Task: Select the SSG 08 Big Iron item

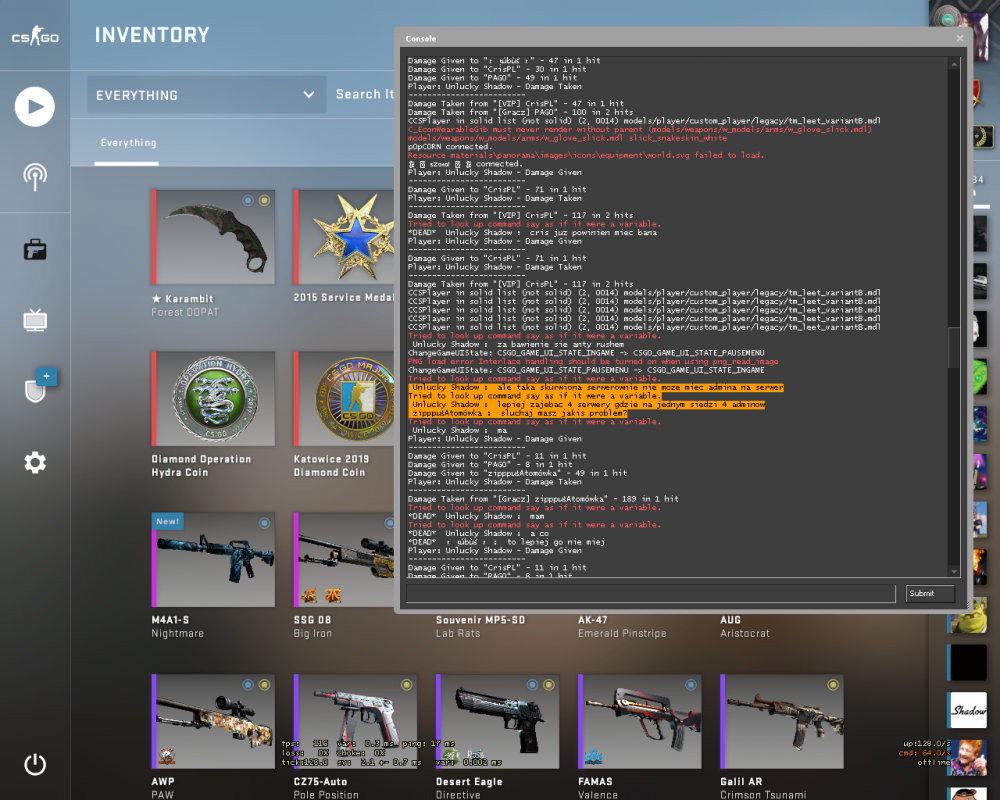Action: 344,575
